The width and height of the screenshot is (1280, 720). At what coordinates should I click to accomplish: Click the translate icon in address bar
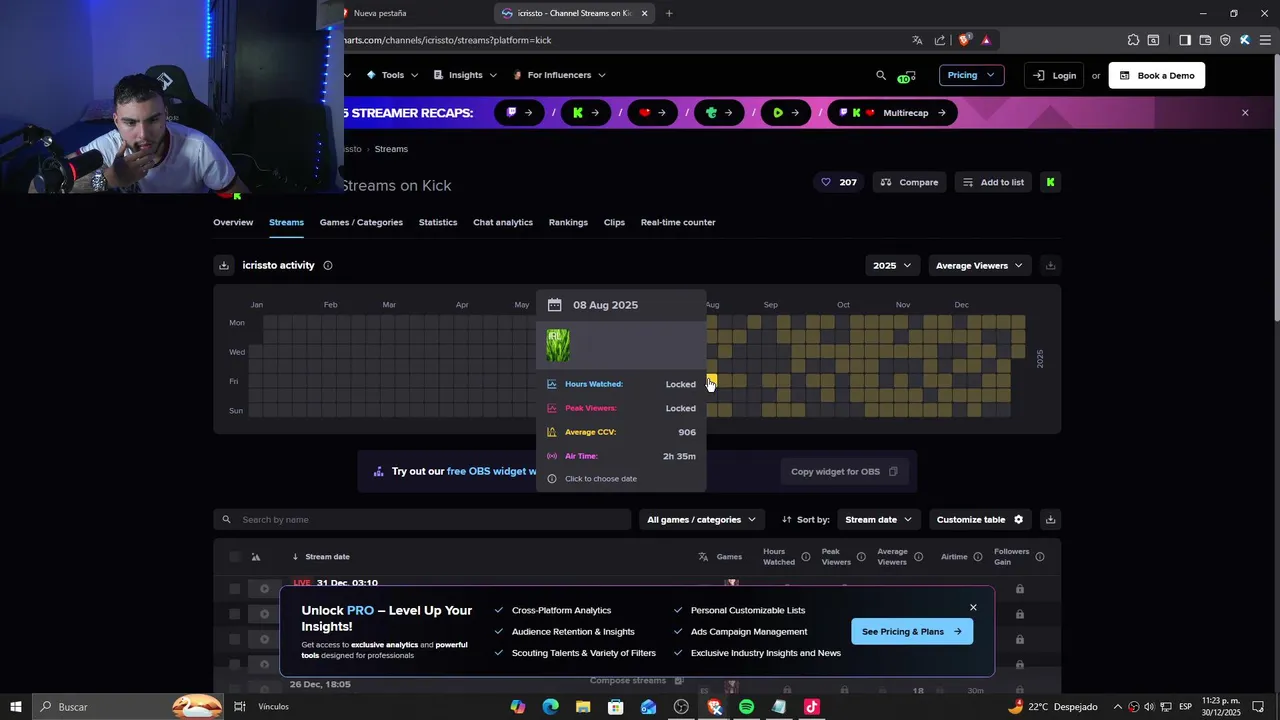coord(917,40)
